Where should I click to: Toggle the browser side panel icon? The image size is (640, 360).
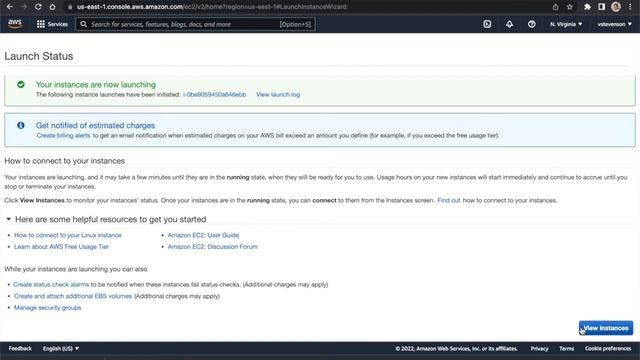click(601, 7)
